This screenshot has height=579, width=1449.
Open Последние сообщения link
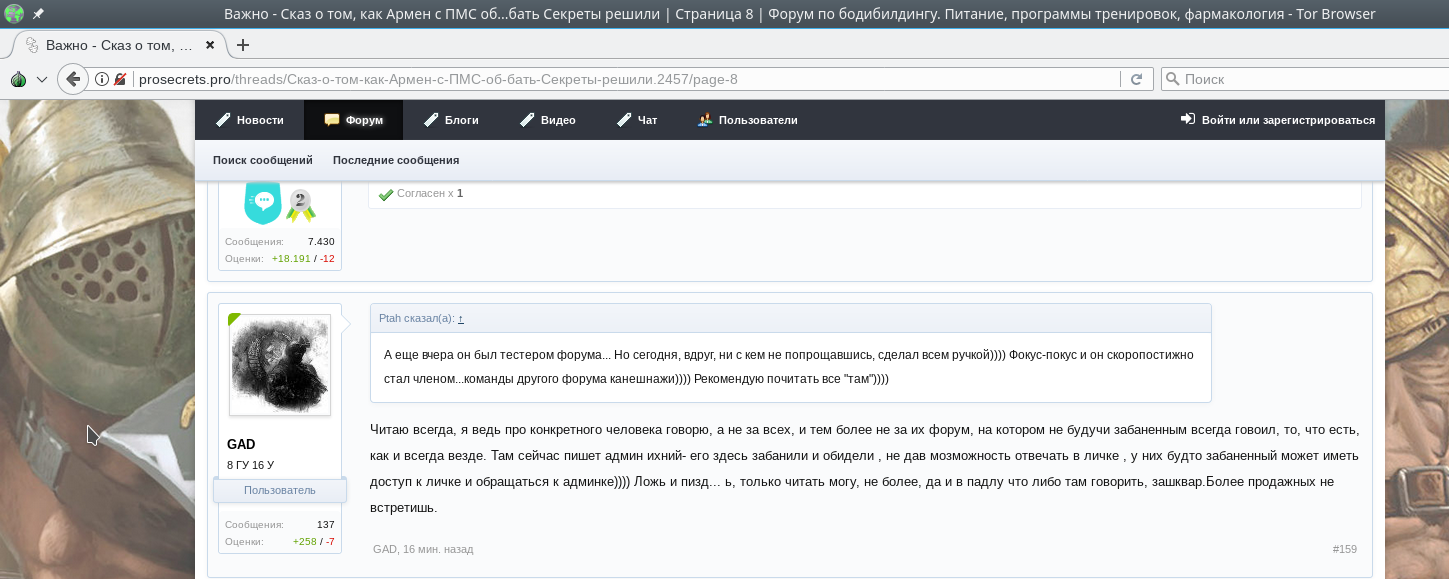pos(395,160)
